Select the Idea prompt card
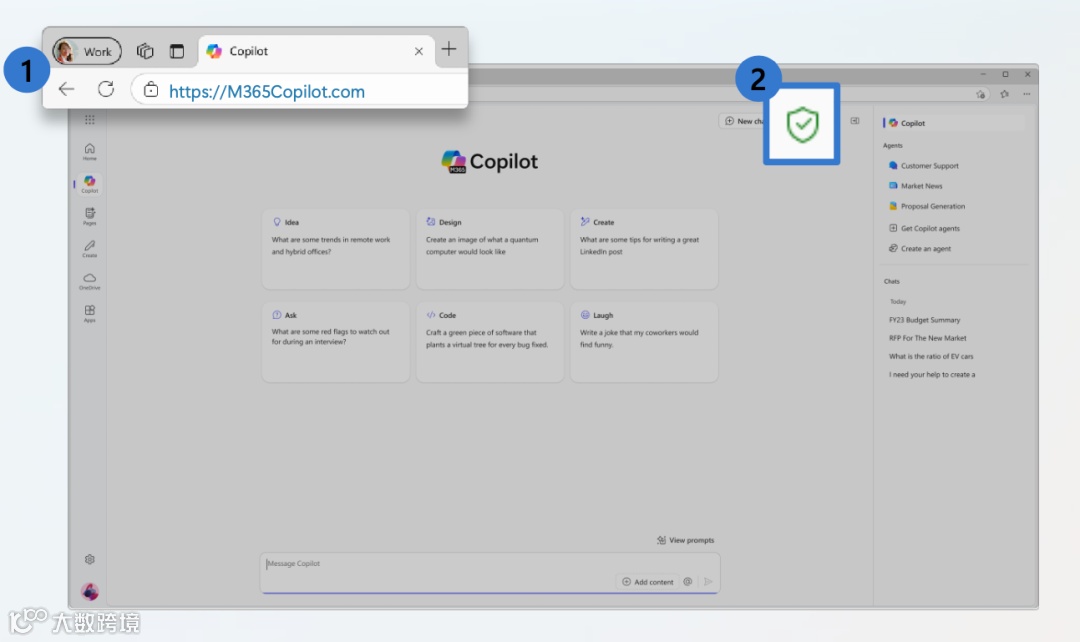Viewport: 1080px width, 642px height. (x=335, y=249)
